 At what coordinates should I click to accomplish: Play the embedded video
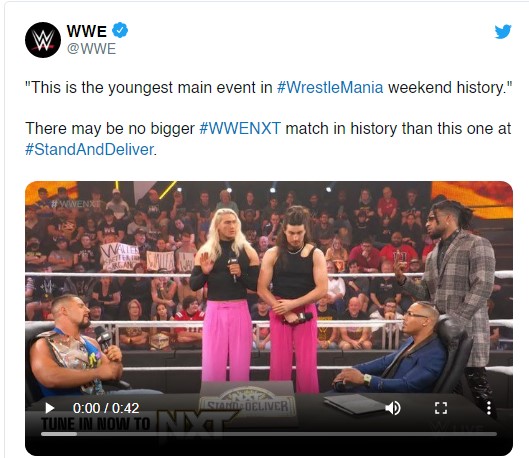click(x=50, y=408)
